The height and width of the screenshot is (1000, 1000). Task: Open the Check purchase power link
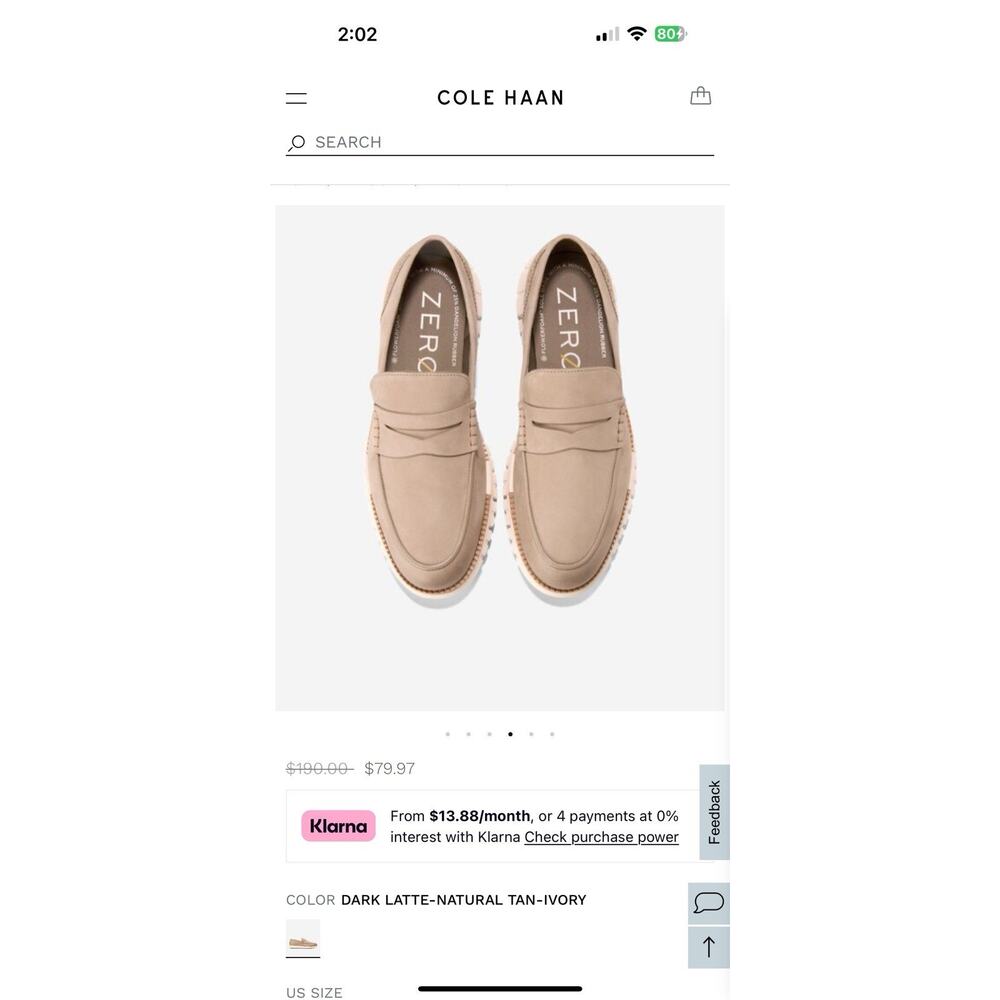coord(601,837)
